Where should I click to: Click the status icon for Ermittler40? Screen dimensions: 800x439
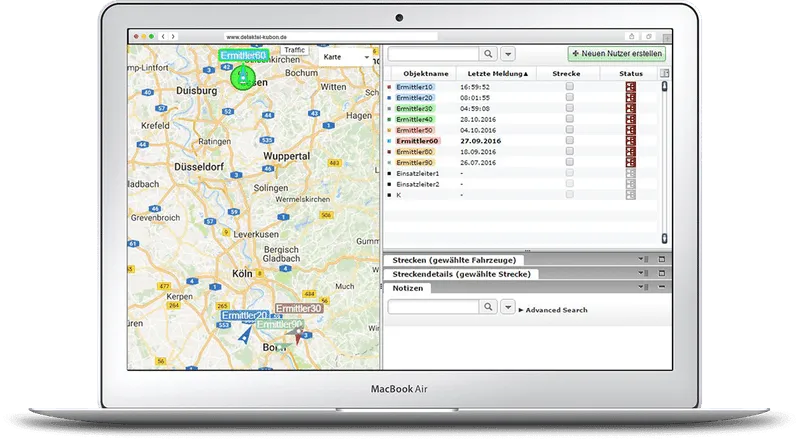(631, 119)
